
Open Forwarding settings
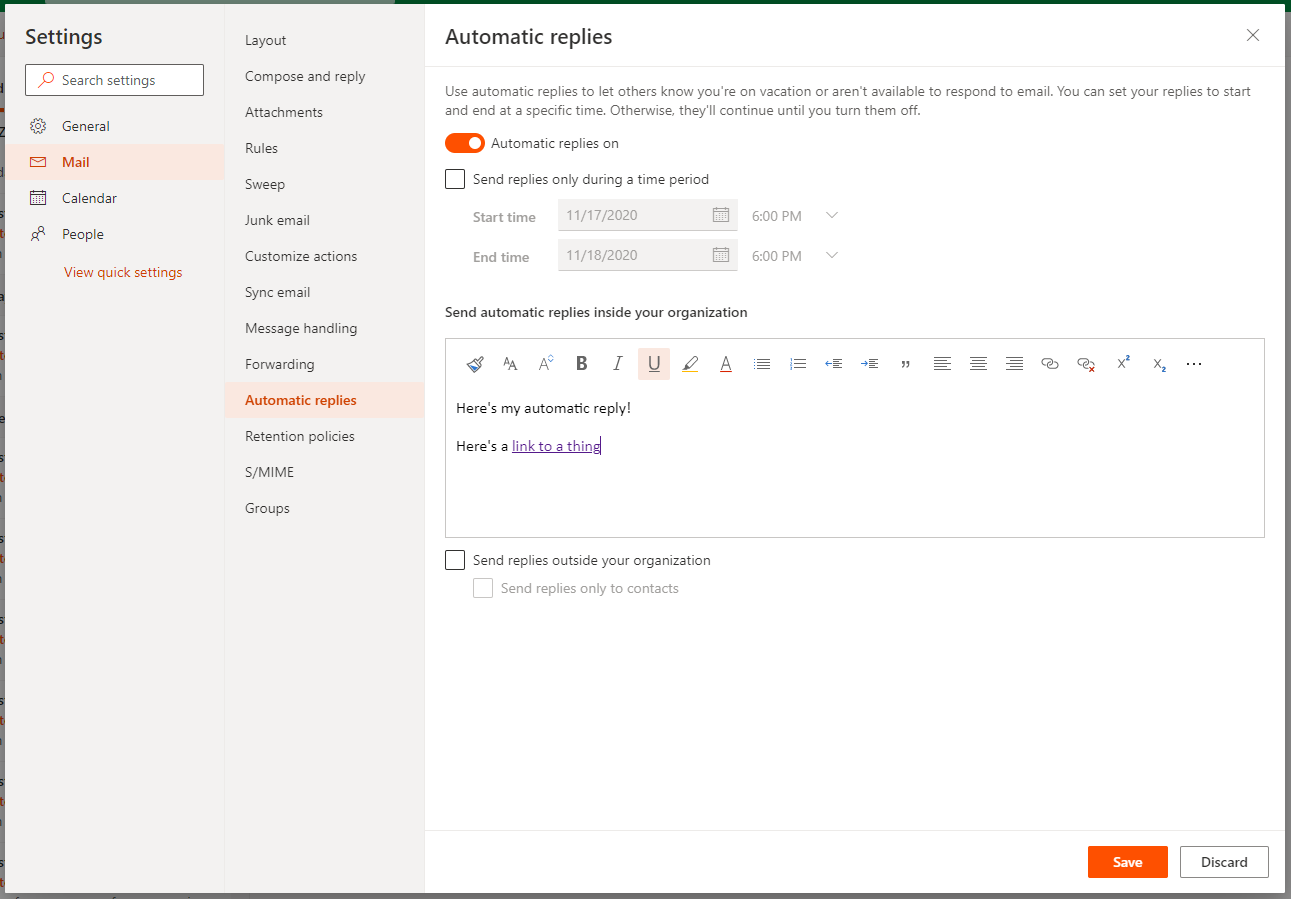pos(324,364)
